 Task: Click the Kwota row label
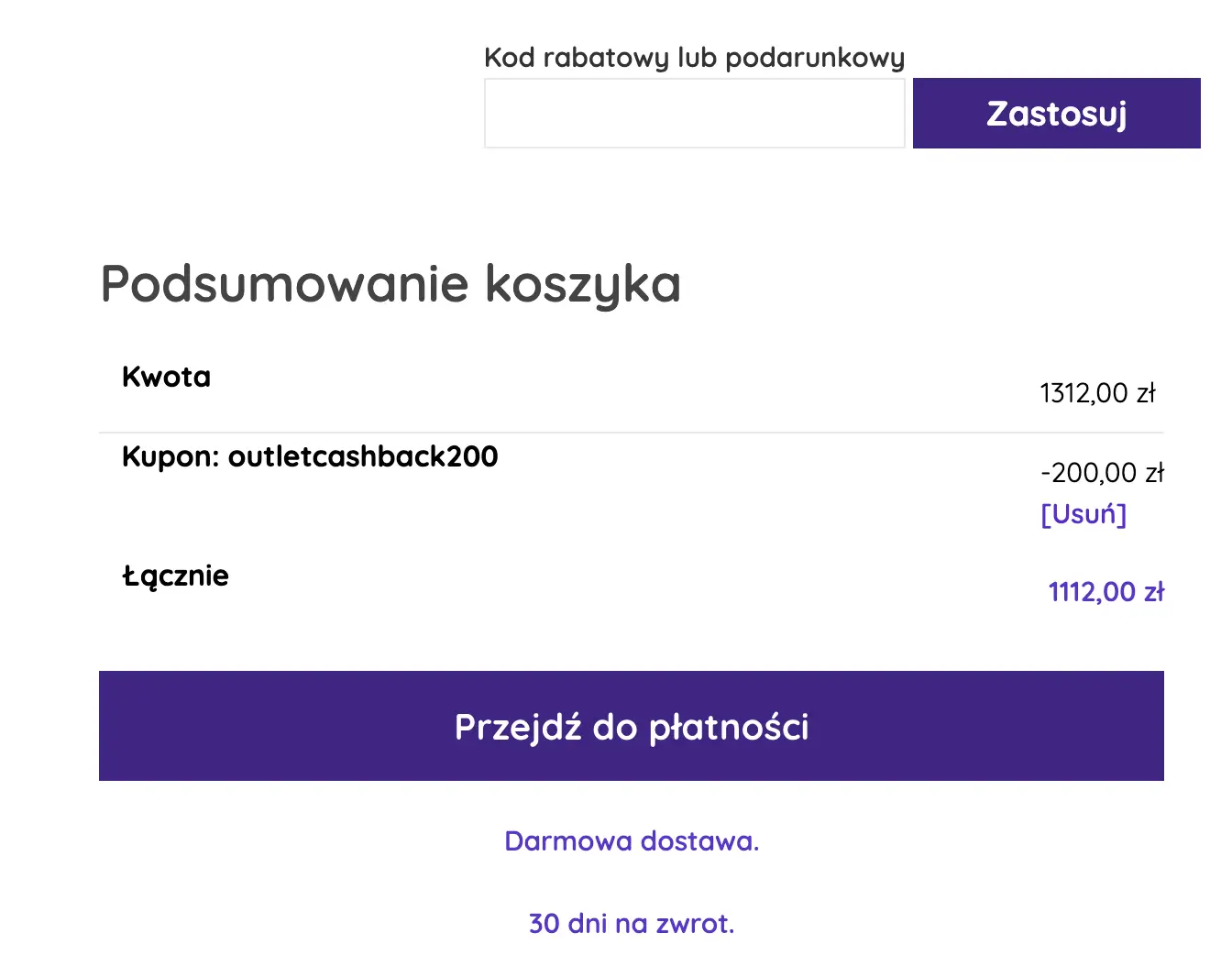tap(166, 376)
